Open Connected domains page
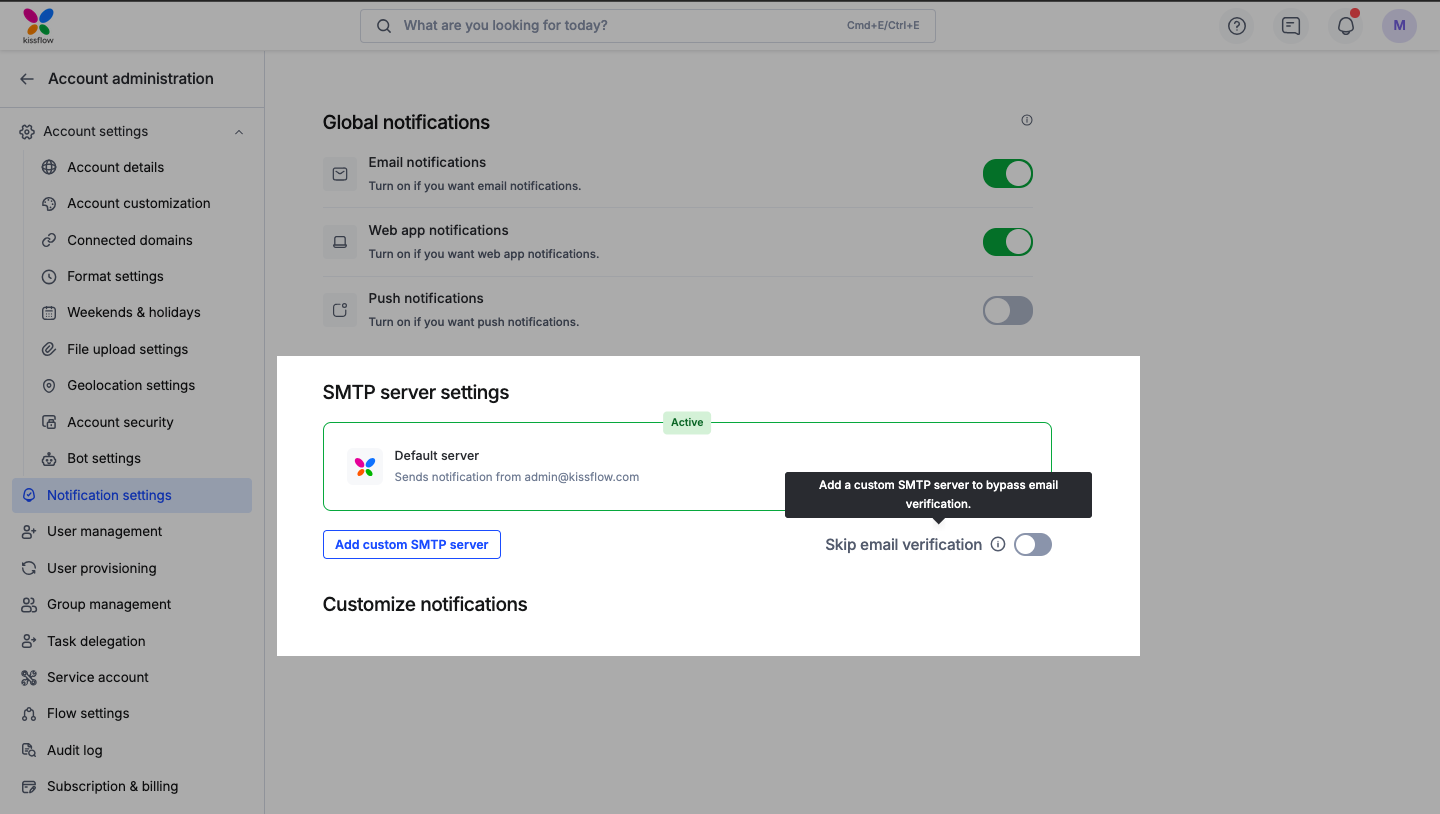Image resolution: width=1440 pixels, height=814 pixels. tap(132, 240)
